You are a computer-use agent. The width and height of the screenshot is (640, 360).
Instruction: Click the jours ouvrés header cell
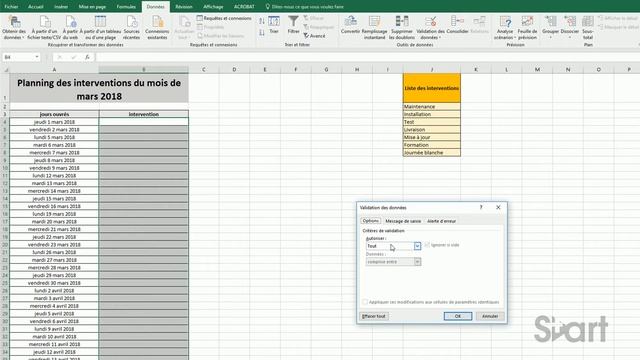[54, 114]
